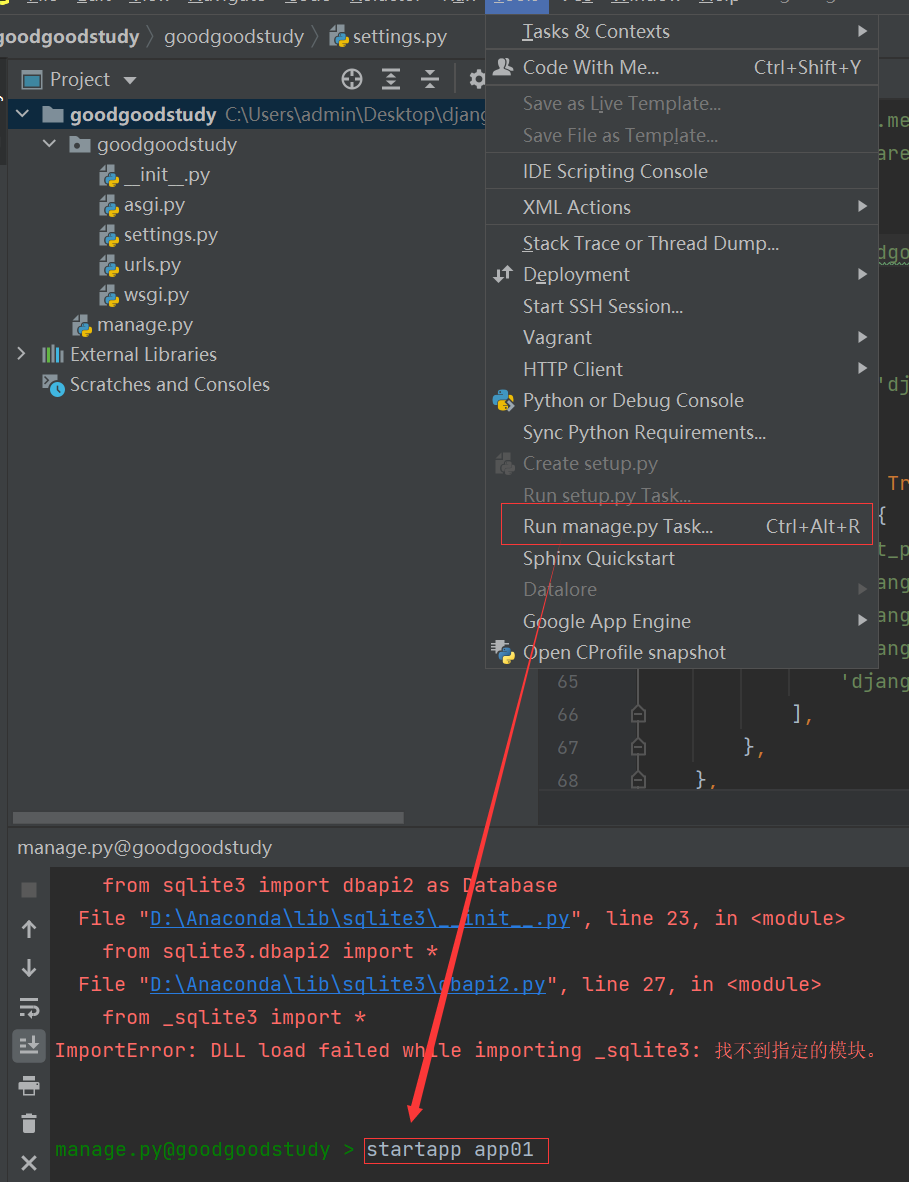
Task: Open Project panel gear settings
Action: [477, 80]
